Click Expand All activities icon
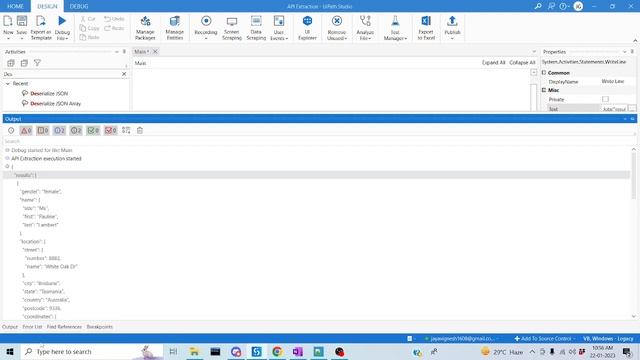Screen dimensions: 640x360 point(11,63)
